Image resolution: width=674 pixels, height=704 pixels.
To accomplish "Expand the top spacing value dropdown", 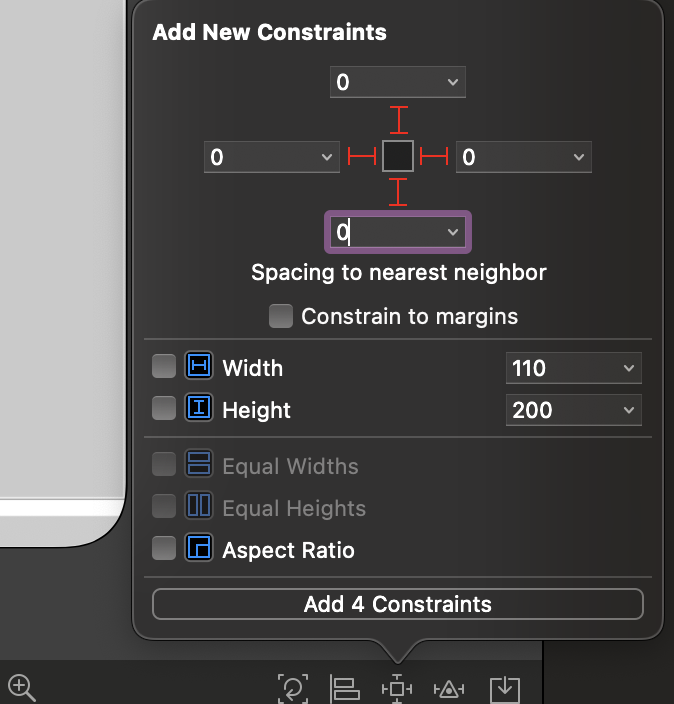I will click(x=453, y=82).
